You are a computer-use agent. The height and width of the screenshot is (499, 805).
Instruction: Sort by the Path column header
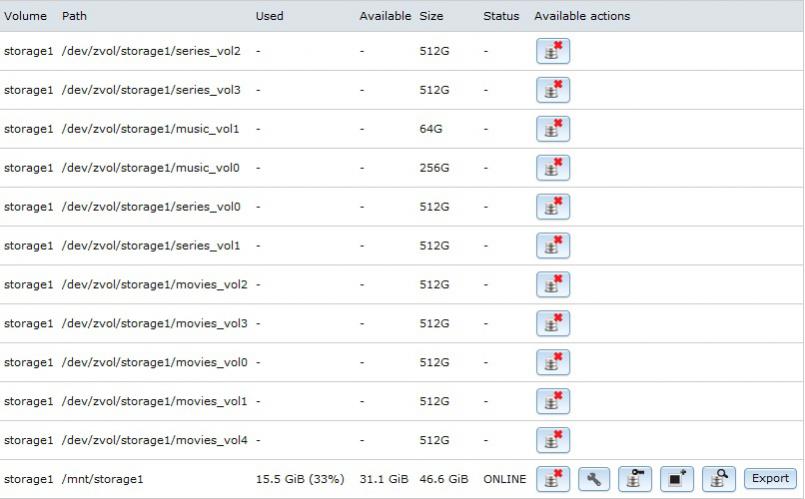click(74, 16)
